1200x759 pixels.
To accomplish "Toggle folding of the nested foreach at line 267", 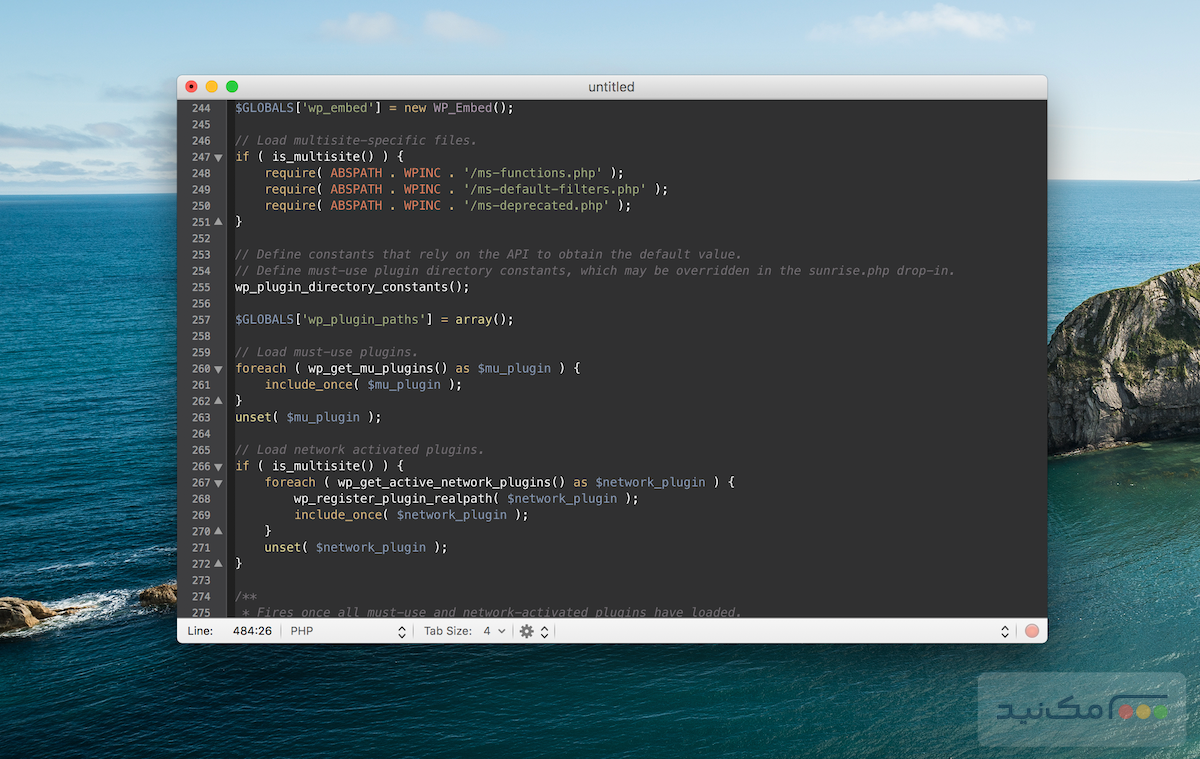I will pyautogui.click(x=217, y=482).
